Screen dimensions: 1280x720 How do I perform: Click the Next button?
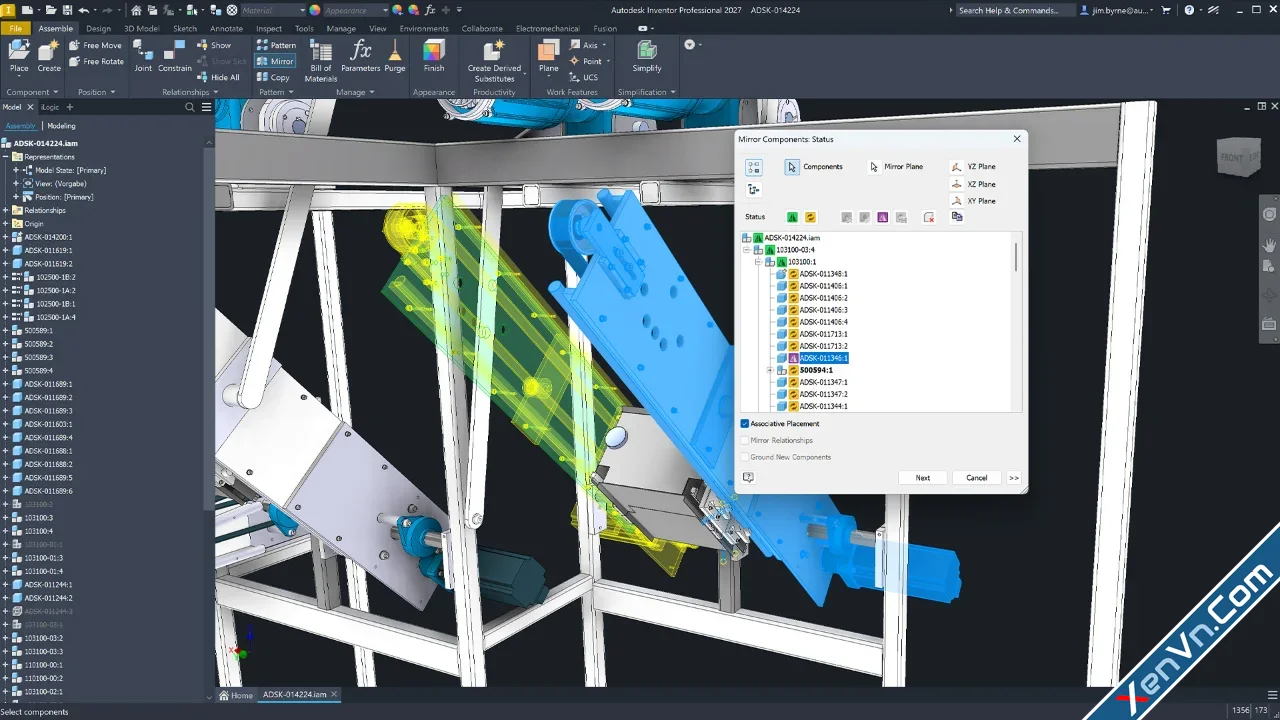[923, 478]
